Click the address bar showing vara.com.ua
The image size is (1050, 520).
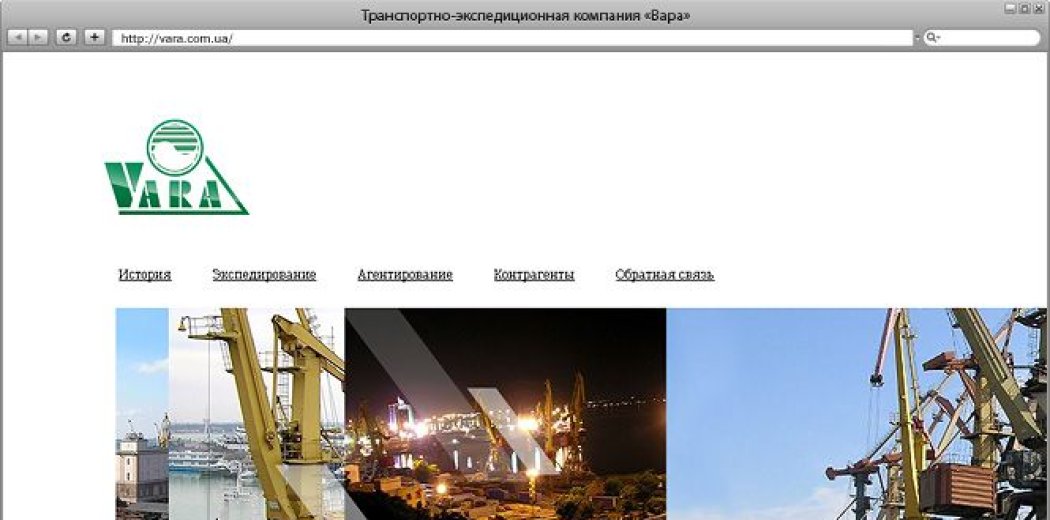512,38
